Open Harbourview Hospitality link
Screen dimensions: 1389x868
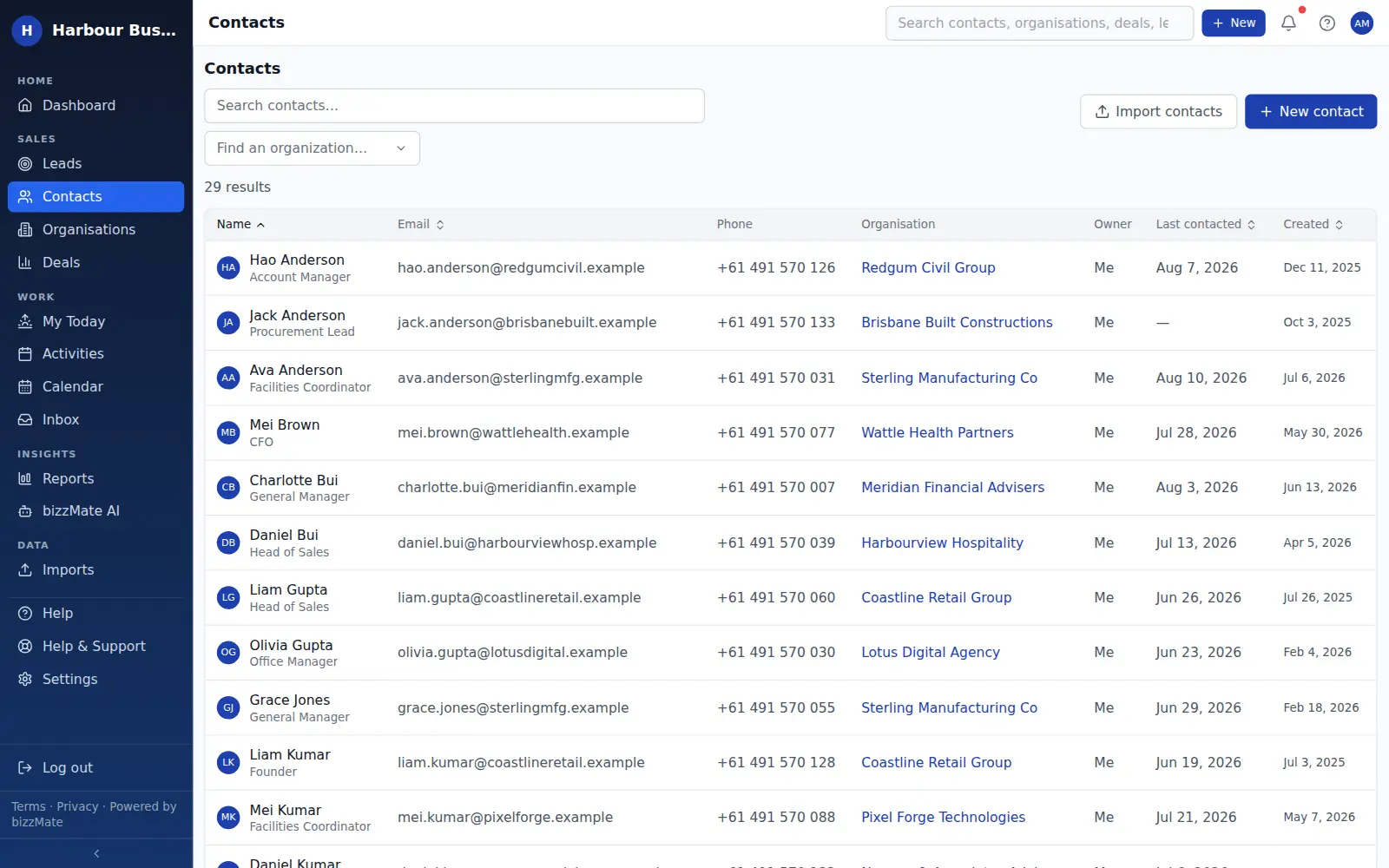[x=942, y=542]
